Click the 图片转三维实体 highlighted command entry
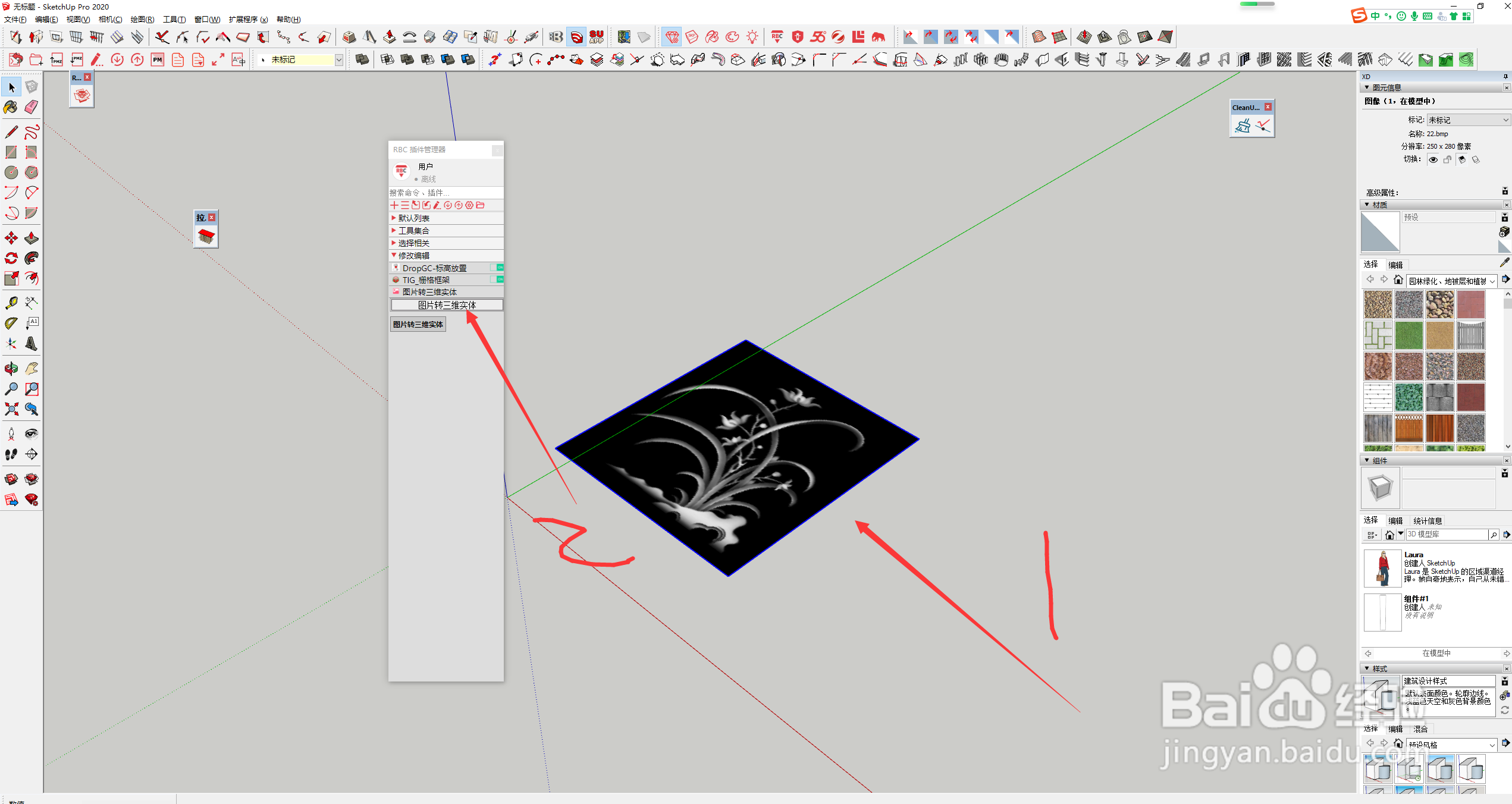 447,305
